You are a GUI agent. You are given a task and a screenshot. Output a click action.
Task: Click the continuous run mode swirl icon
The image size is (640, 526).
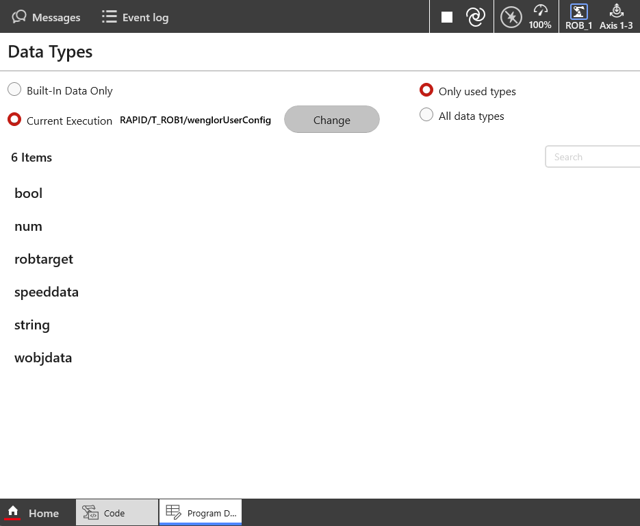[x=476, y=17]
